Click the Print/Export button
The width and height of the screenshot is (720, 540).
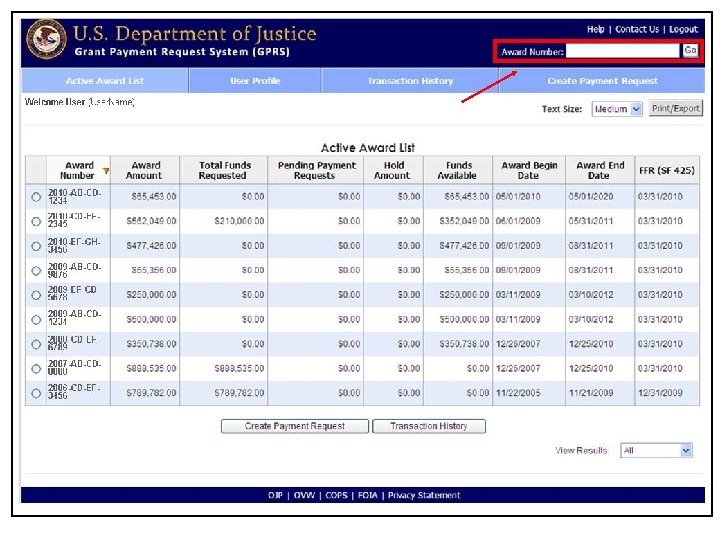(x=675, y=108)
